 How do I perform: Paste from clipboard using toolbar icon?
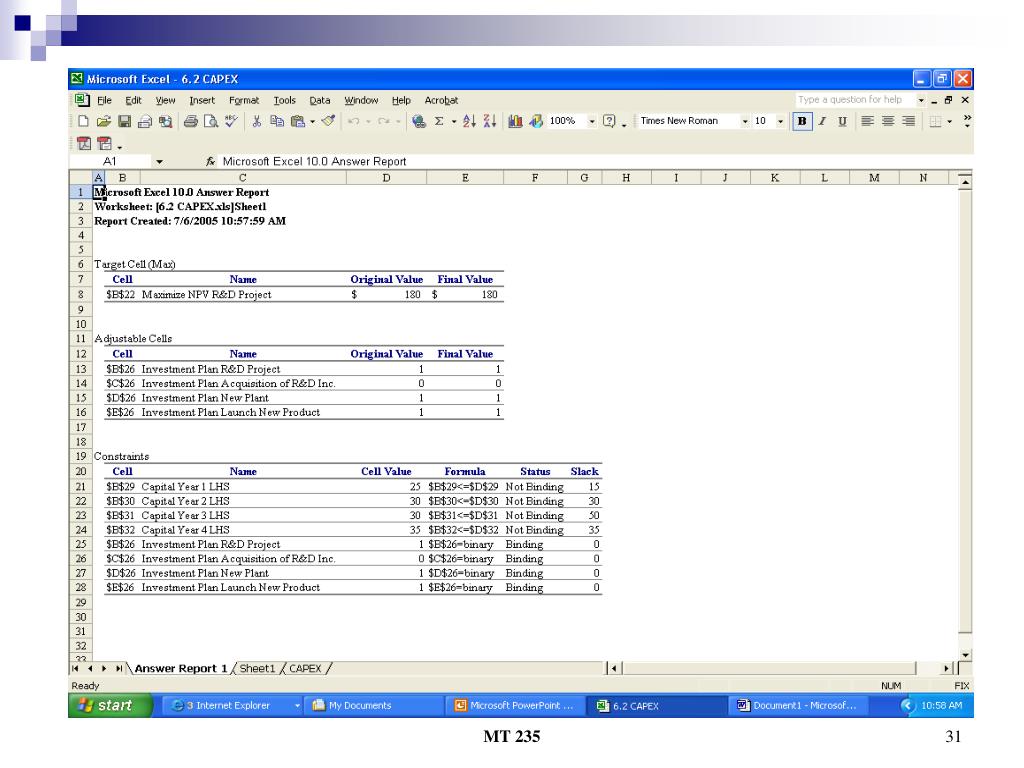tap(298, 121)
